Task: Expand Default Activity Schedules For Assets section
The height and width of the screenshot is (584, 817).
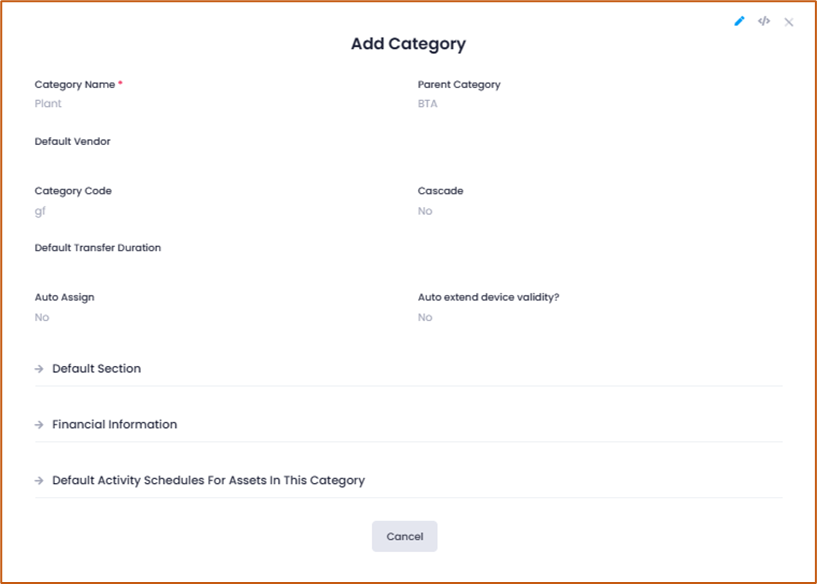Action: pos(208,480)
